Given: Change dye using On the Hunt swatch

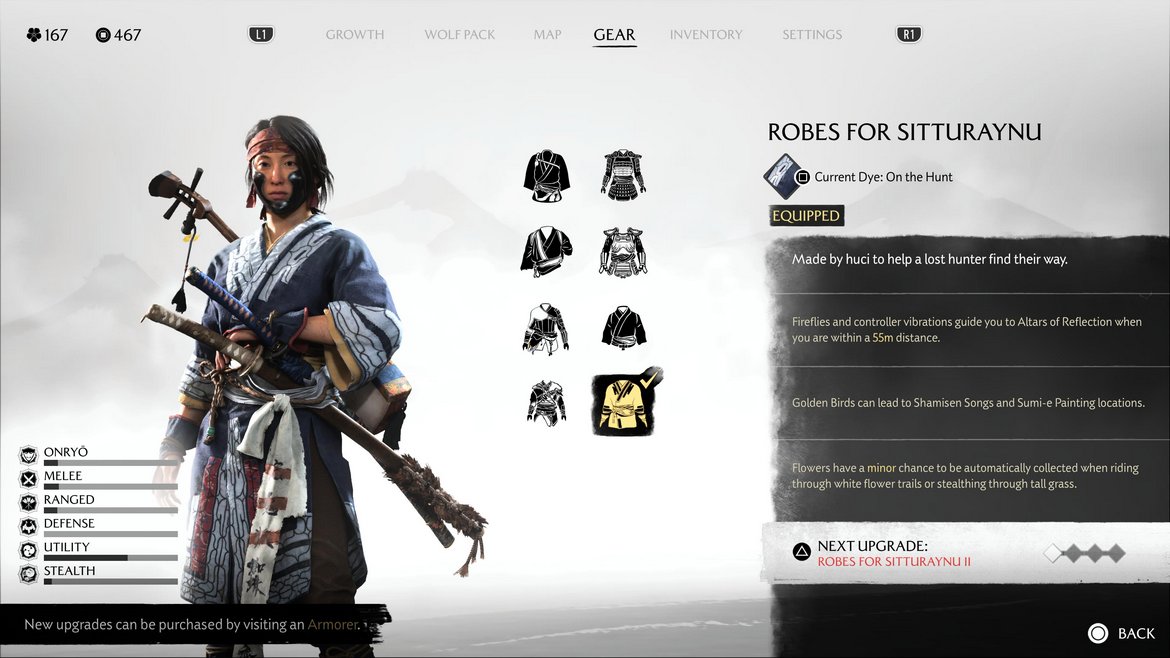Looking at the screenshot, I should tap(783, 177).
